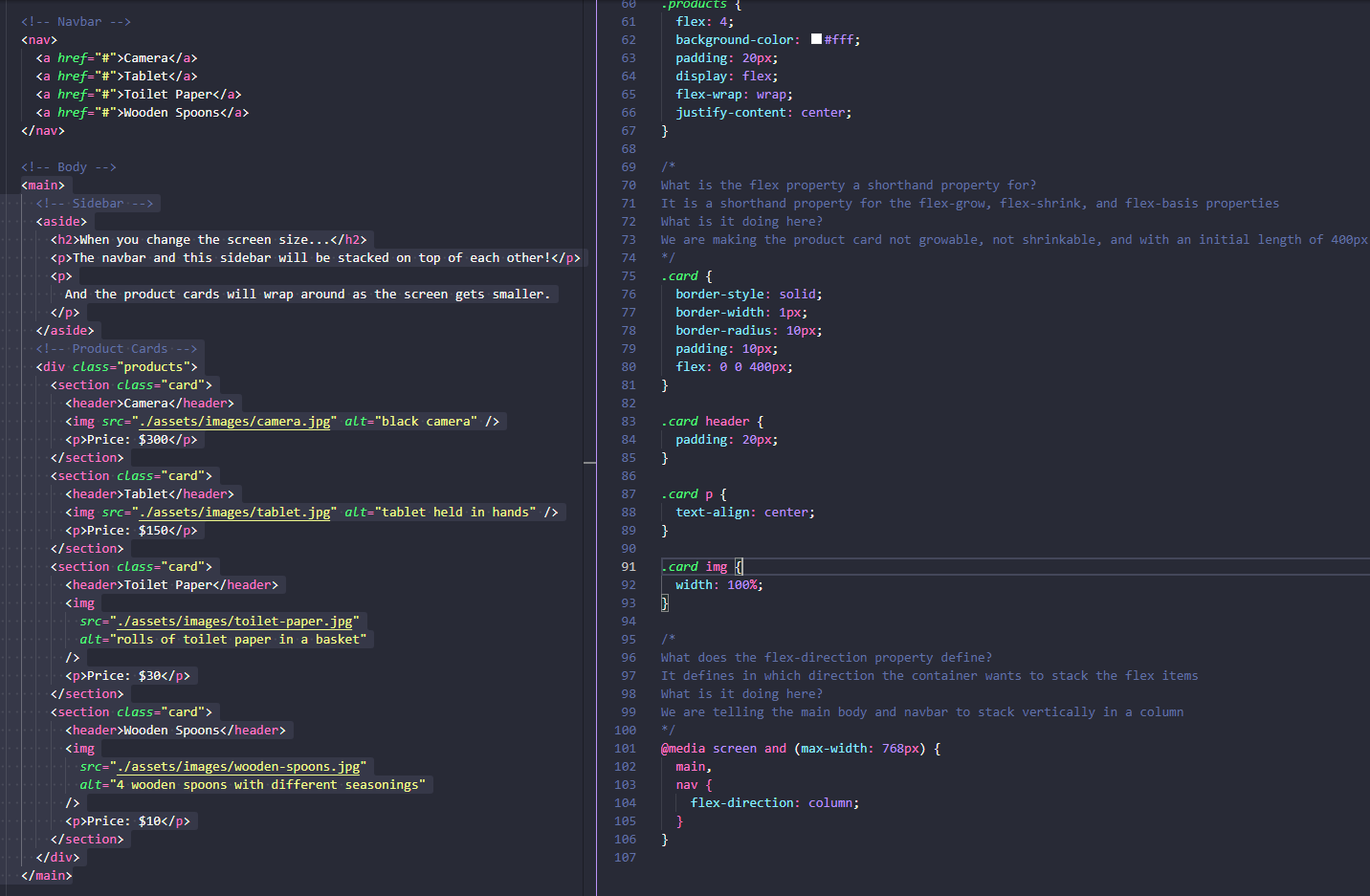1370x896 pixels.
Task: Click the '.card p' selector
Action: pos(694,493)
